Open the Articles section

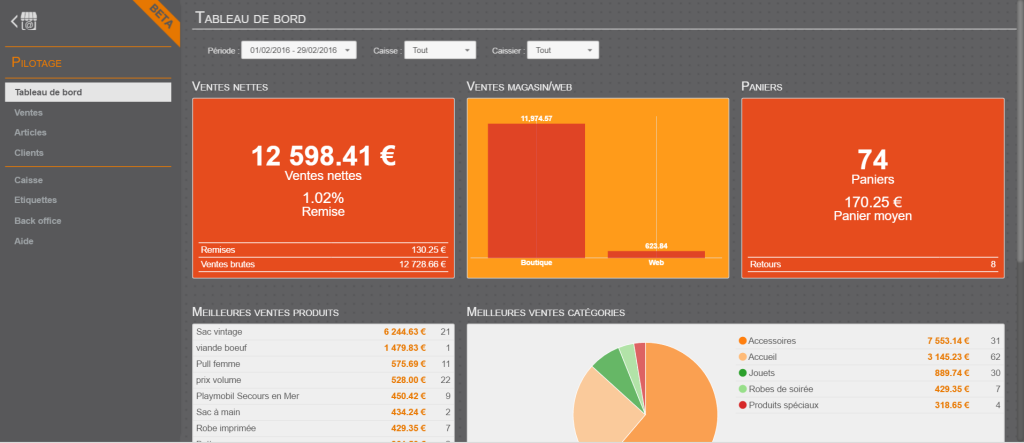(x=30, y=132)
